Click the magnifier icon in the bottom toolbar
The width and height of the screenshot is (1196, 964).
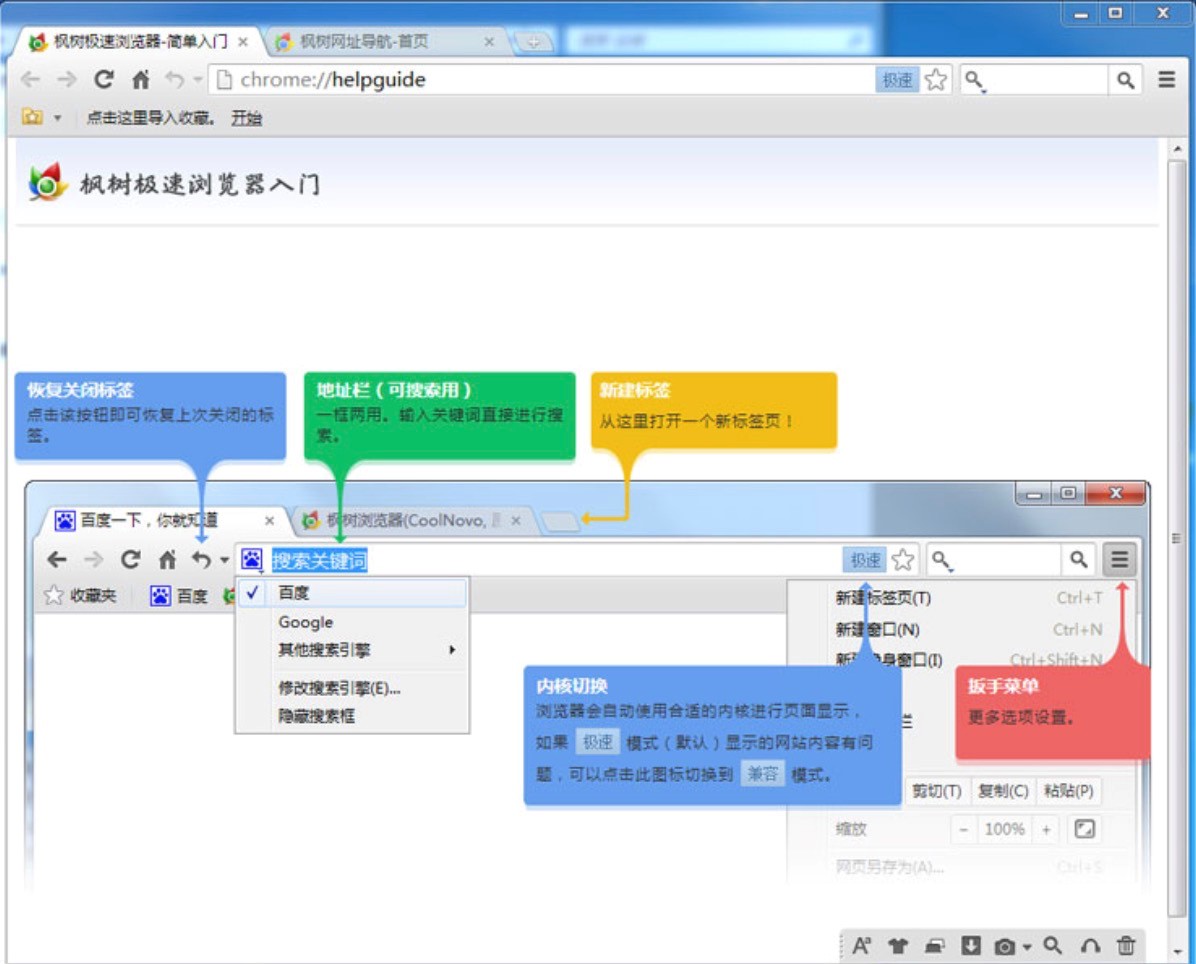pyautogui.click(x=1053, y=946)
